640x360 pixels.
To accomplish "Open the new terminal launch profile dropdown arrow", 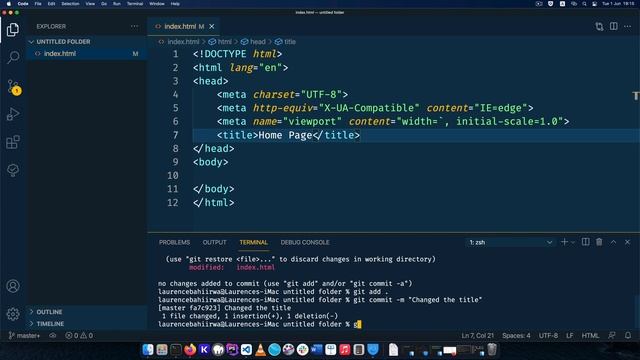I will [x=573, y=242].
